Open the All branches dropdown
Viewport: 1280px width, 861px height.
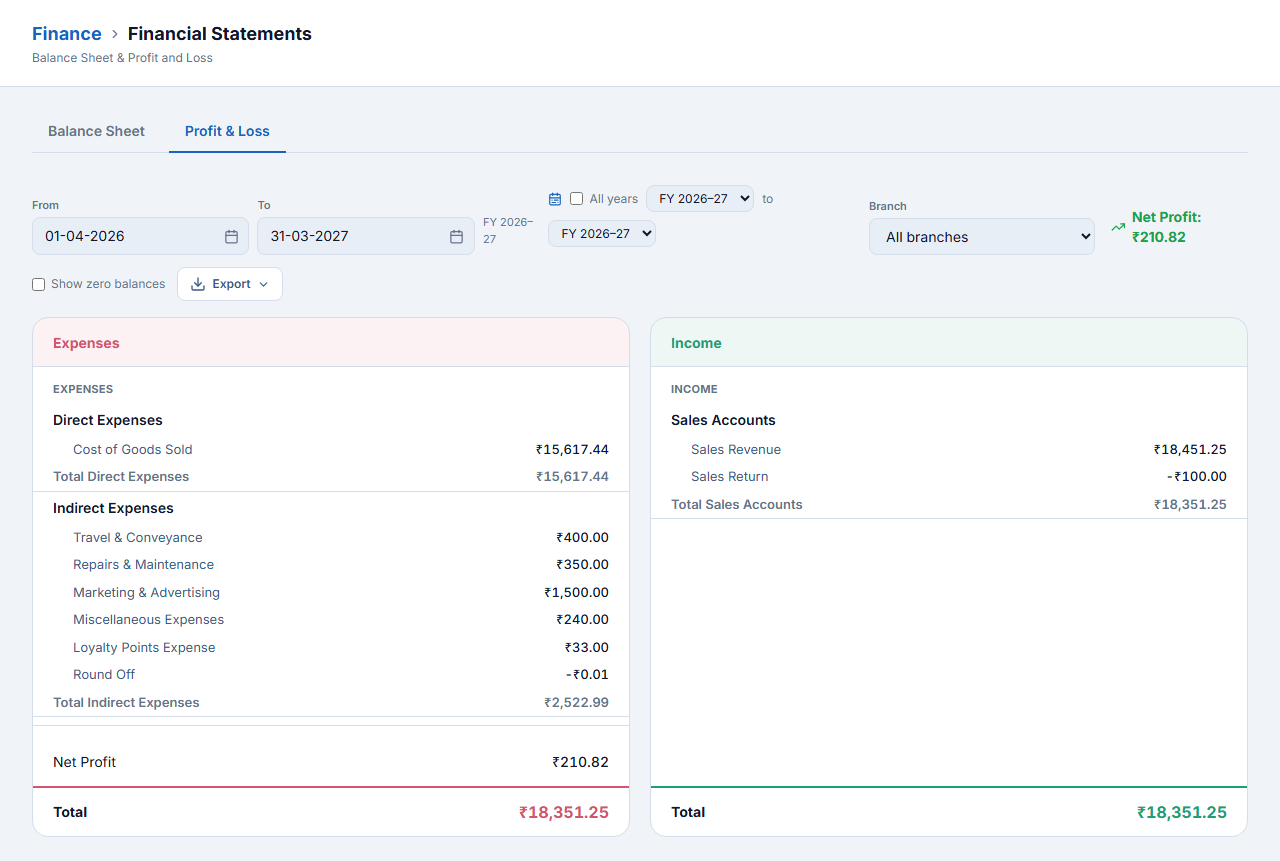(x=982, y=237)
